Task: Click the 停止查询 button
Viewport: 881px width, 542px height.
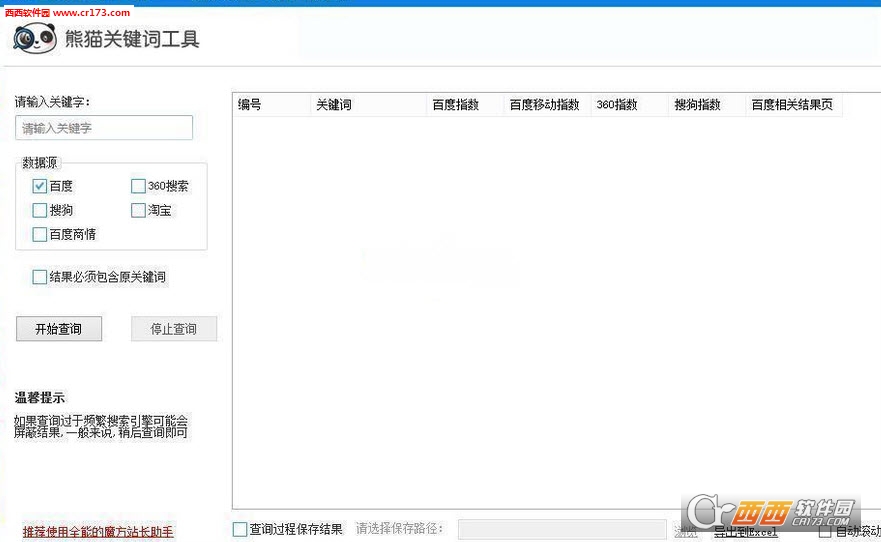Action: click(x=174, y=329)
